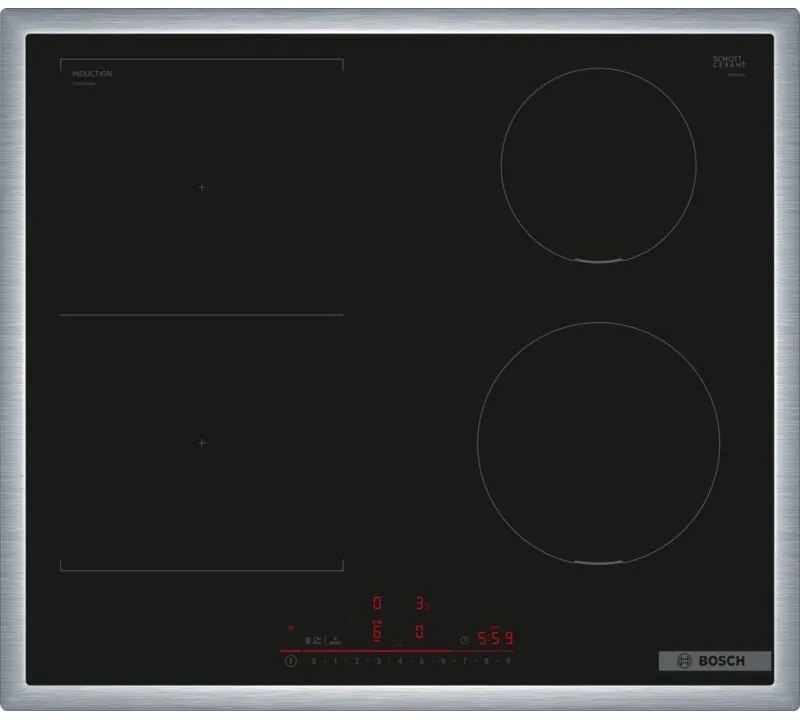Select the timer clock icon
This screenshot has height=720, width=800.
click(464, 640)
